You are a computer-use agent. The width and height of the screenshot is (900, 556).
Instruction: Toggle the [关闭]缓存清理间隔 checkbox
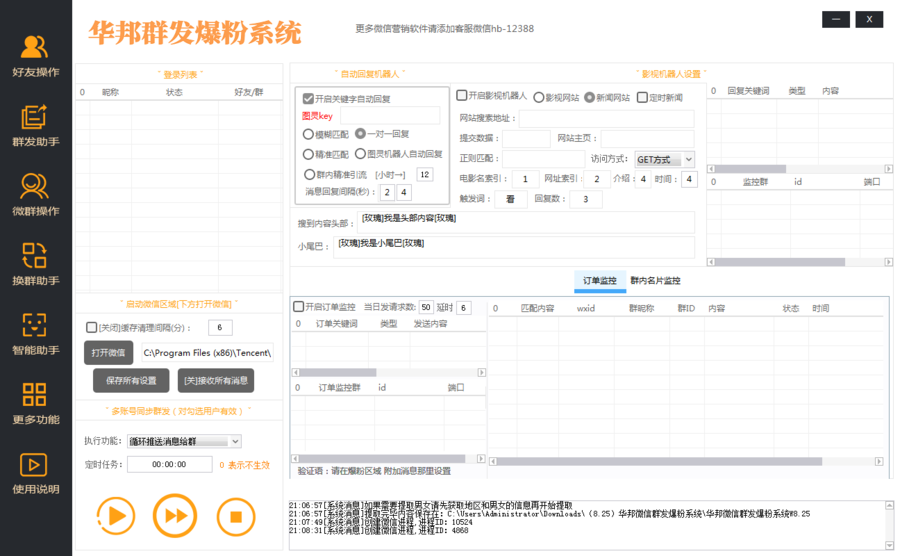[x=91, y=327]
